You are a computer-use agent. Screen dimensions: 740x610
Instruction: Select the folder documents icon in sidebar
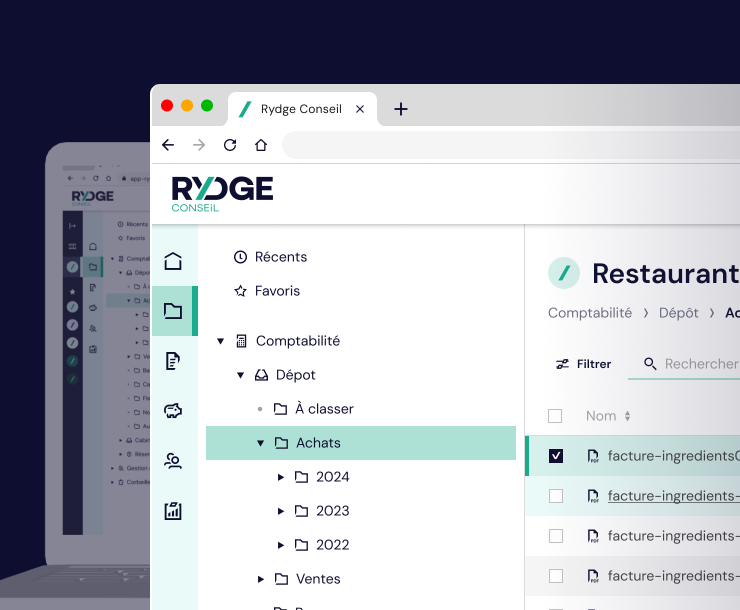click(173, 311)
